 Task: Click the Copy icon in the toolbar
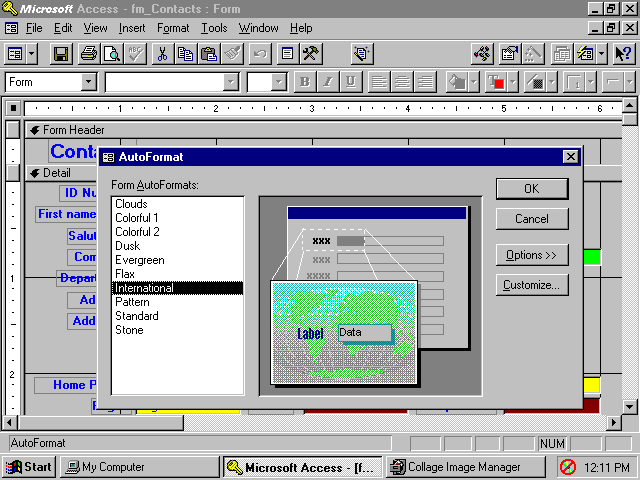tap(186, 54)
